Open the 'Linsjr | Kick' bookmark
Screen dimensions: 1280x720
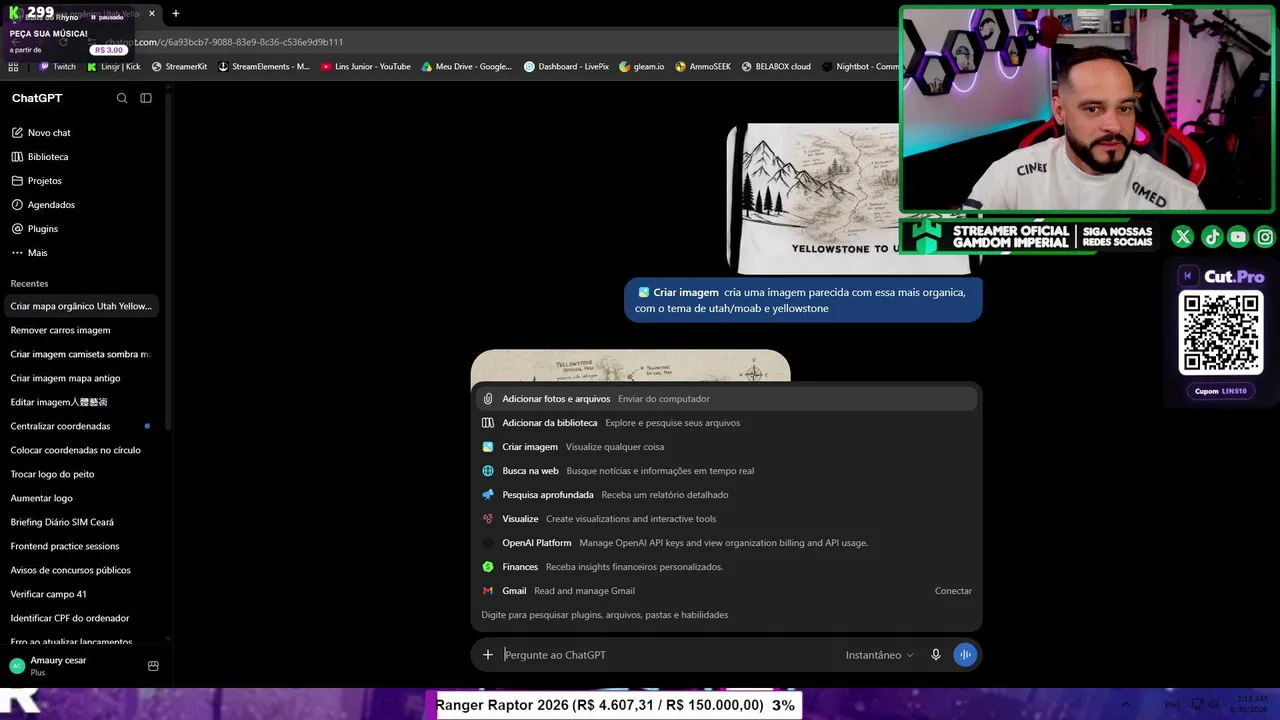pos(114,67)
